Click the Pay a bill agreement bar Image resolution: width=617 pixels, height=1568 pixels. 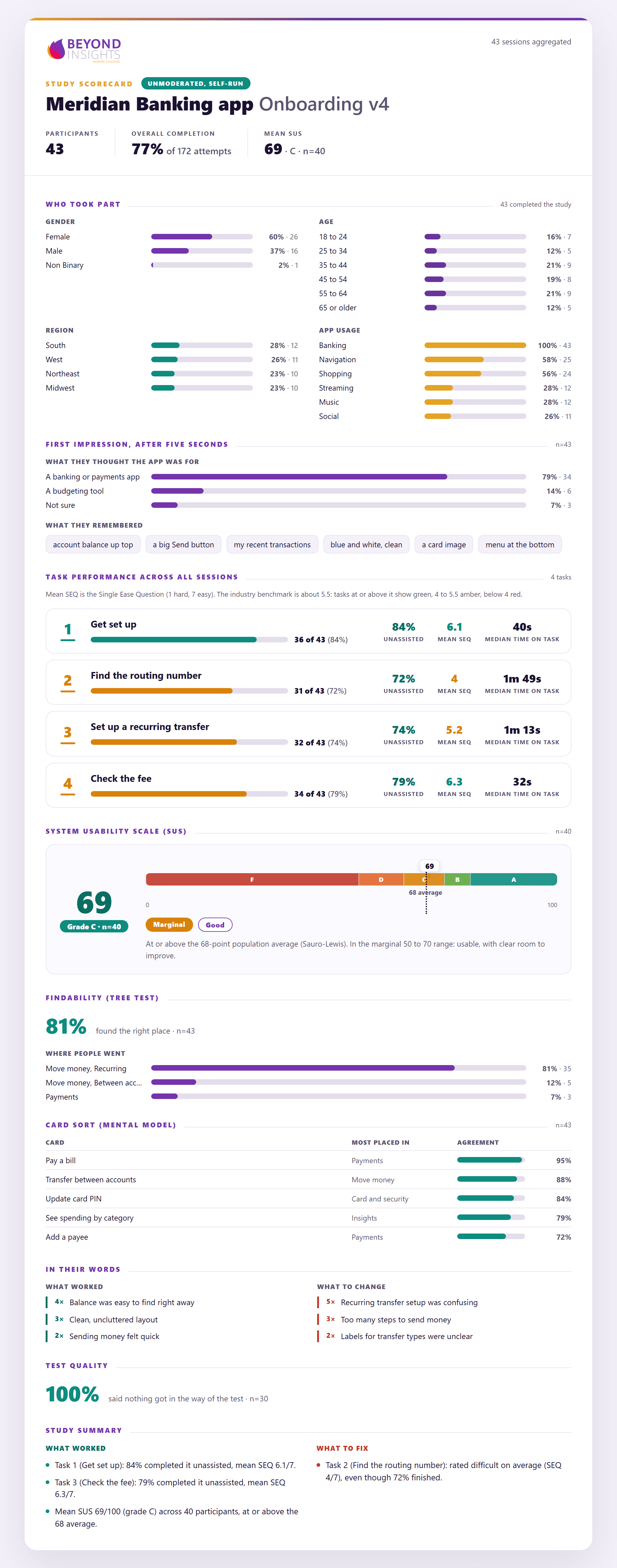(491, 1160)
